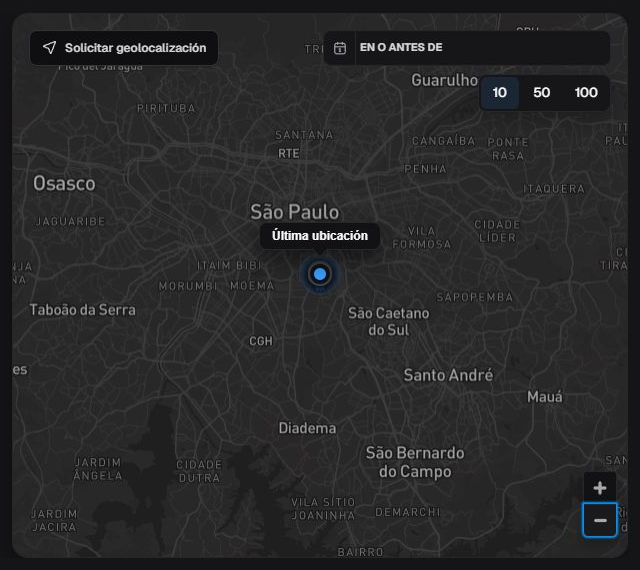Click the JAGUARIBE label
Screen dimensions: 640x570
71,222
